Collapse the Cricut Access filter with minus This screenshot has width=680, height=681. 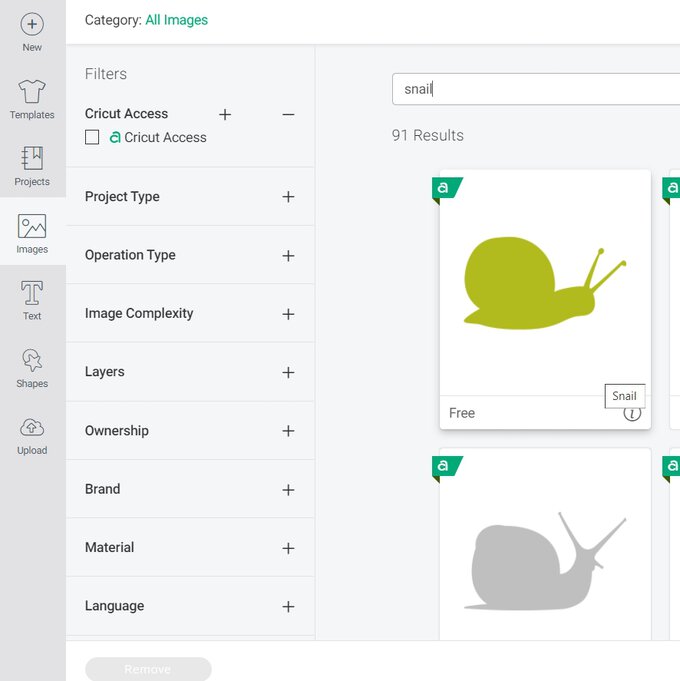(x=288, y=115)
